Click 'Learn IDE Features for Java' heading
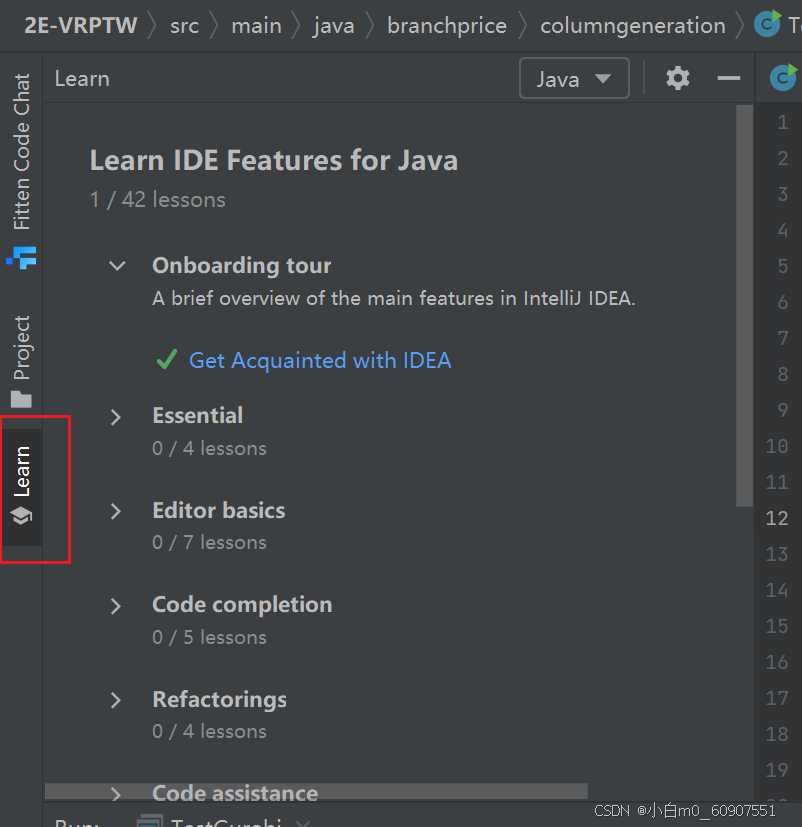The width and height of the screenshot is (802, 827). 274,160
